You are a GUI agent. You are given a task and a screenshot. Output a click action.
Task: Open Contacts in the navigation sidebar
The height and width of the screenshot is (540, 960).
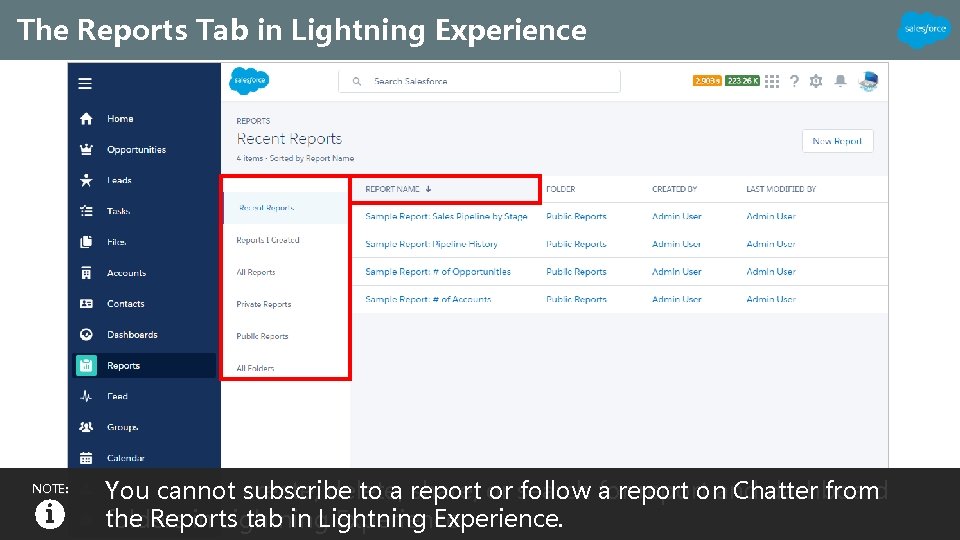pos(126,304)
